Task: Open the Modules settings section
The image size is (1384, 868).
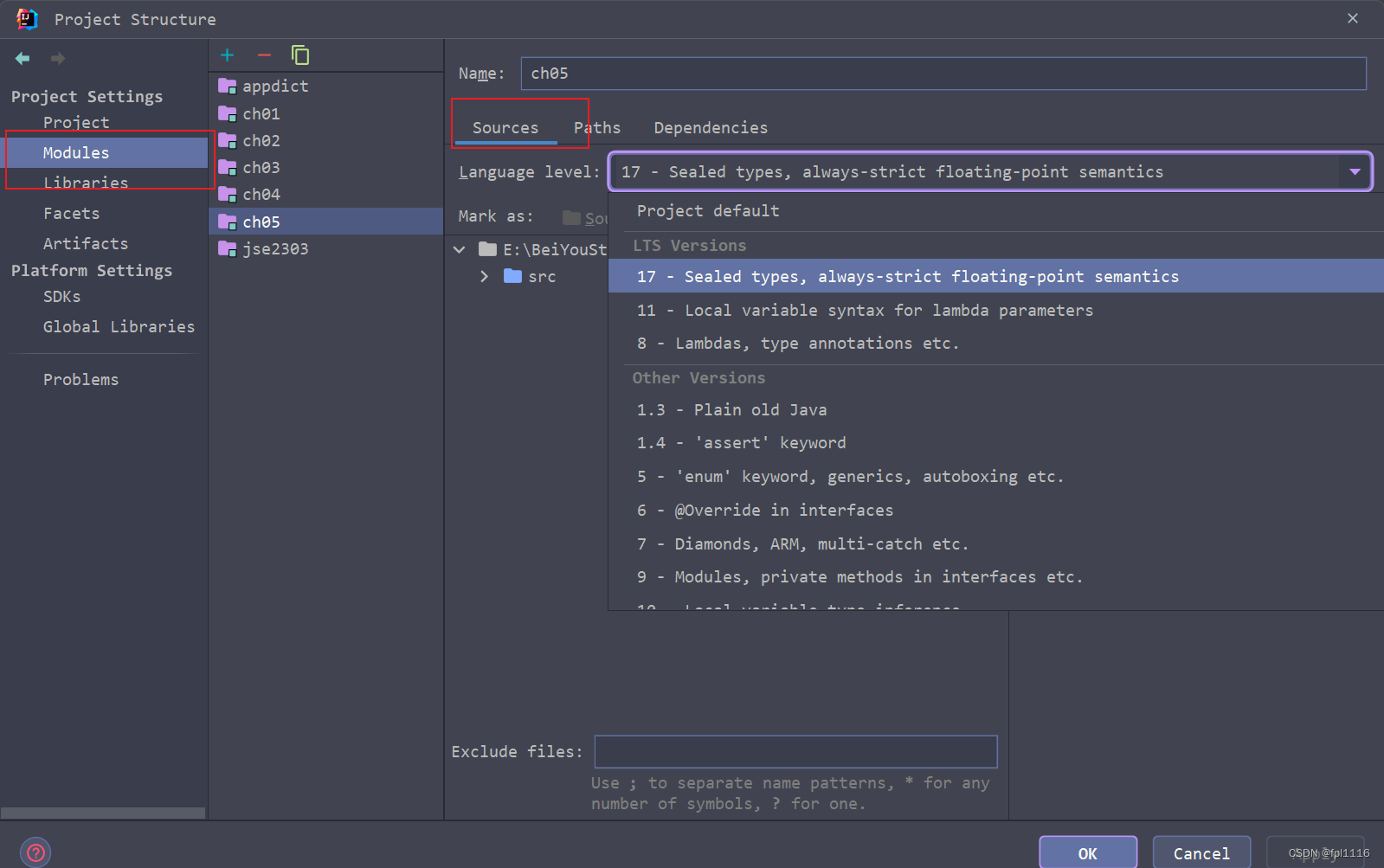Action: click(x=104, y=152)
